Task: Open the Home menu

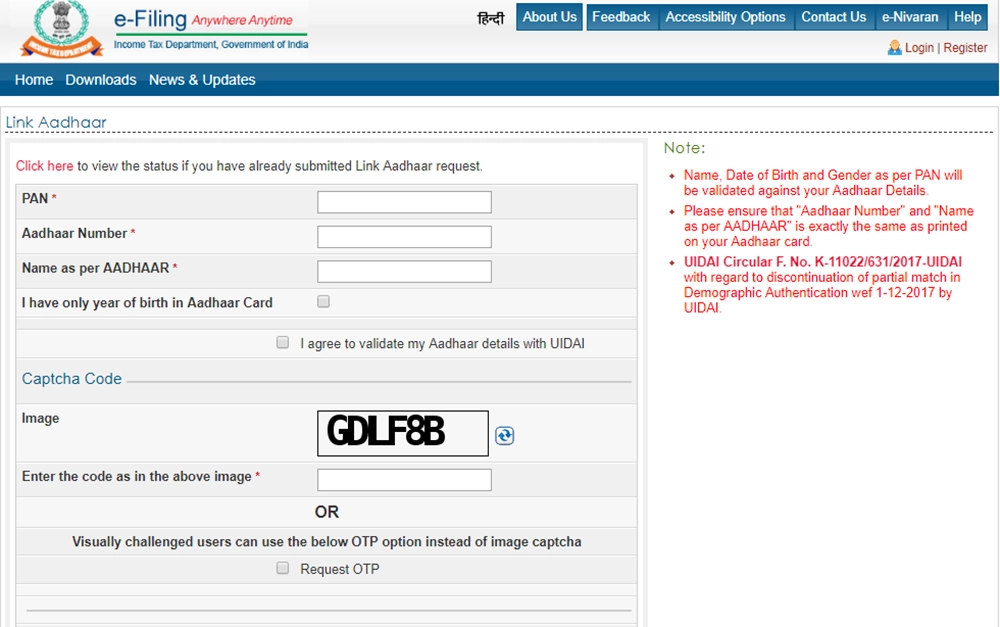Action: click(x=34, y=80)
